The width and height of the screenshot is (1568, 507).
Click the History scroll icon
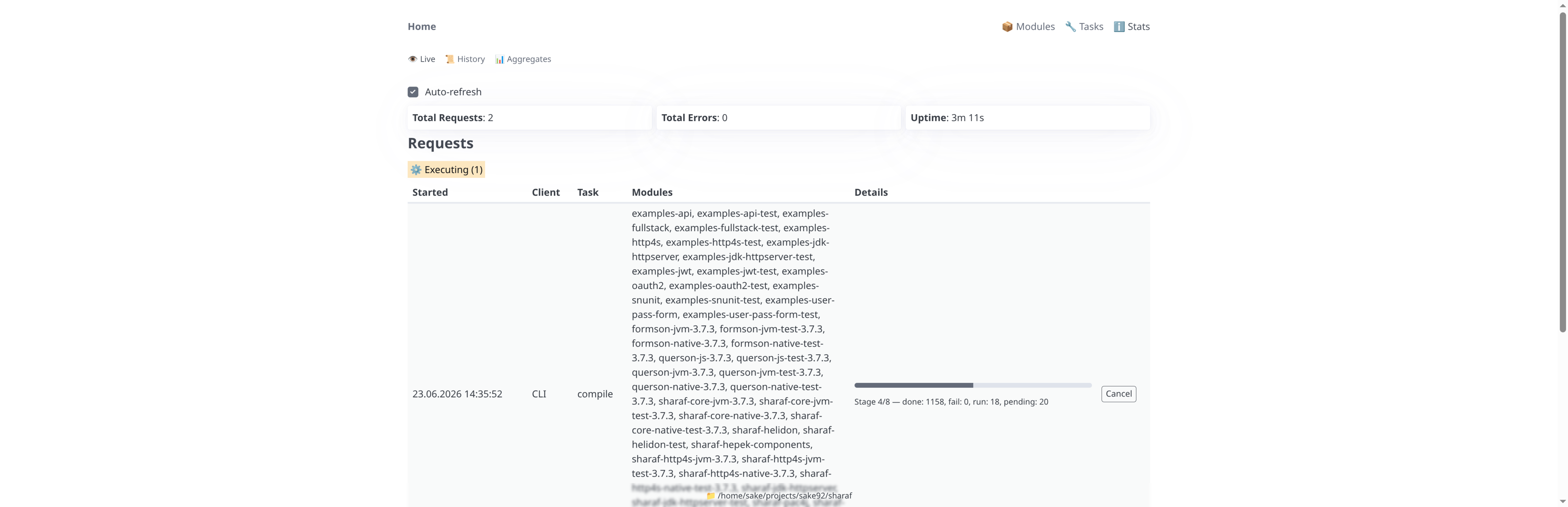tap(450, 59)
